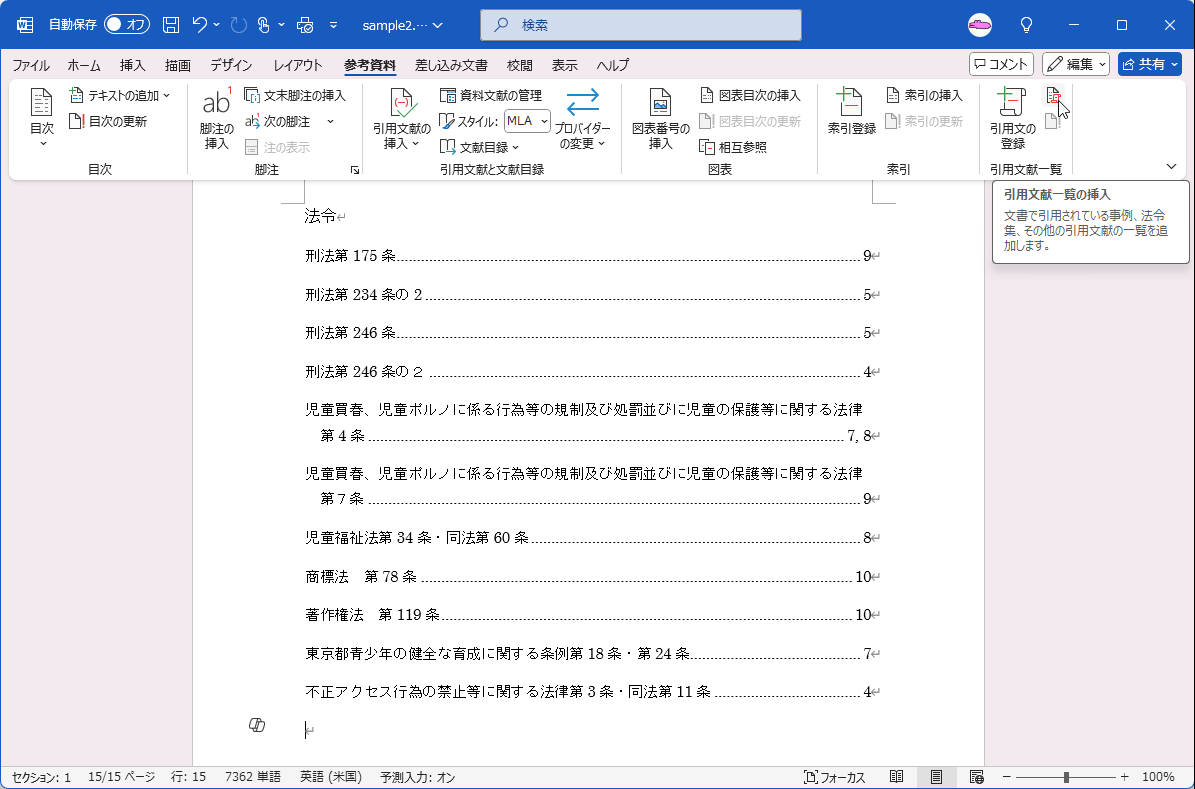Viewport: 1195px width, 789px height.
Task: Open the 脚注 dialog launcher
Action: [354, 170]
